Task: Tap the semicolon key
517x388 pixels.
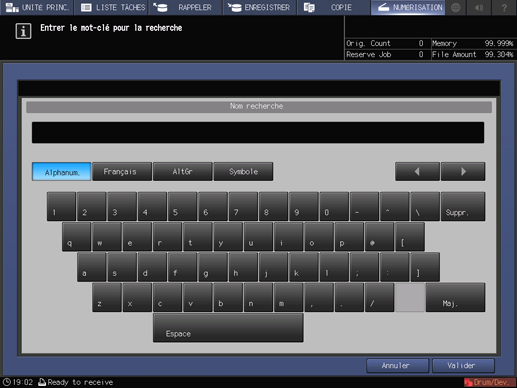Action: (364, 267)
